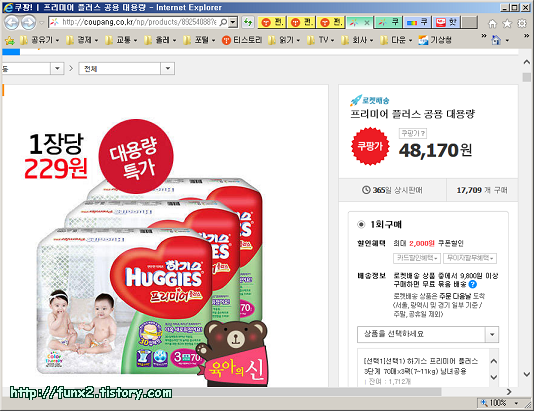Open the Back button history dropdown arrow
This screenshot has height=411, width=534.
(41, 23)
